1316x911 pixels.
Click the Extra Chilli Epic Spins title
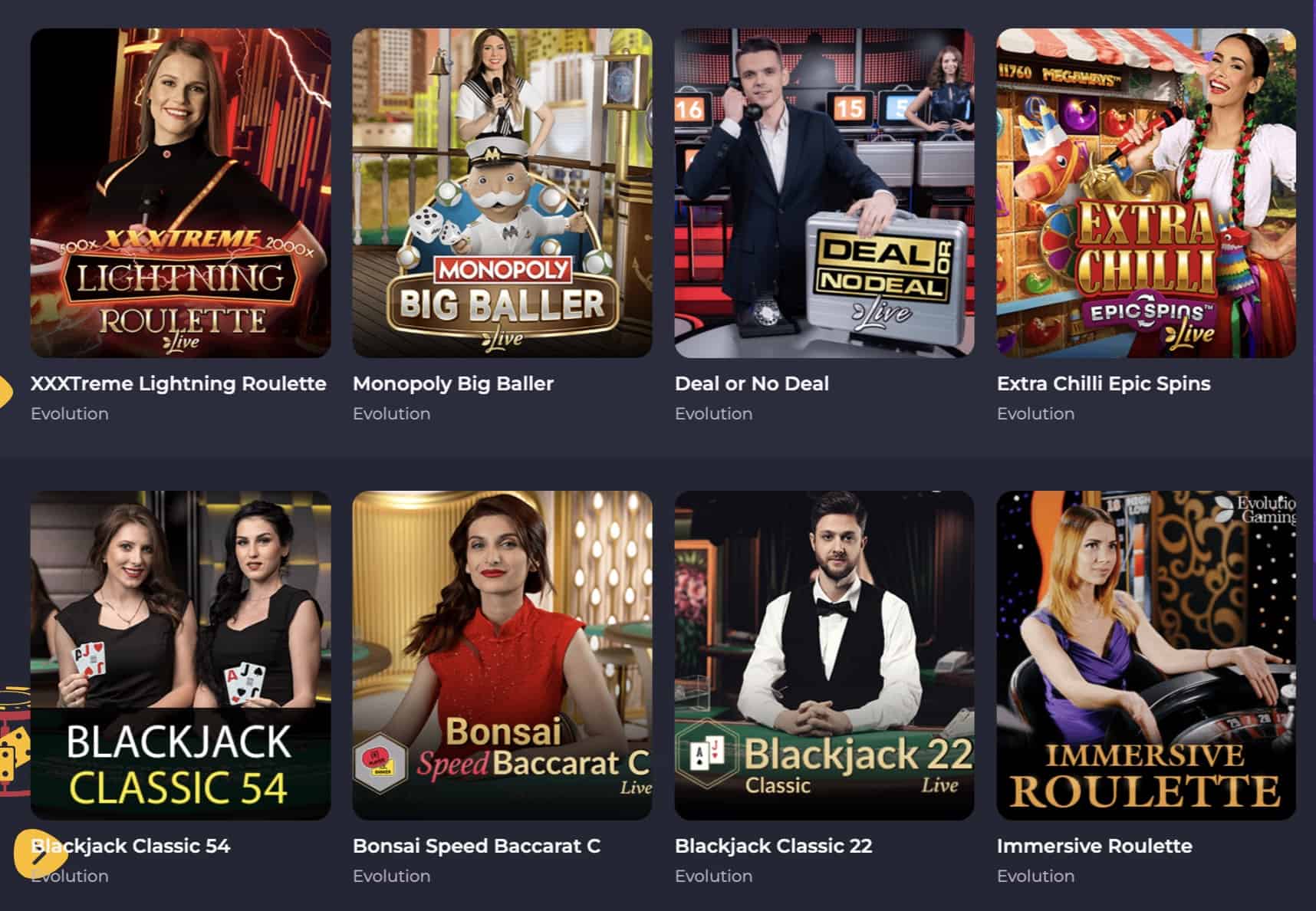coord(1104,383)
